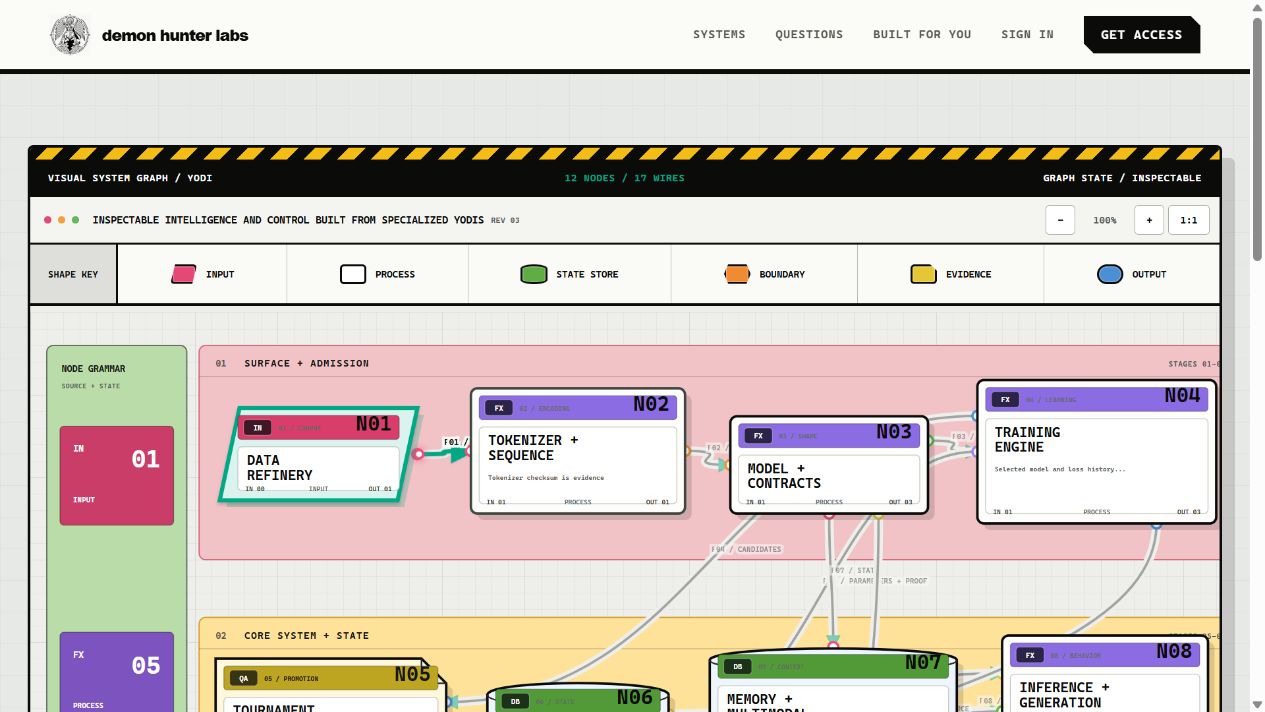Click VISUAL SYSTEM GRAPH / YODI title
This screenshot has width=1265, height=712.
click(130, 178)
